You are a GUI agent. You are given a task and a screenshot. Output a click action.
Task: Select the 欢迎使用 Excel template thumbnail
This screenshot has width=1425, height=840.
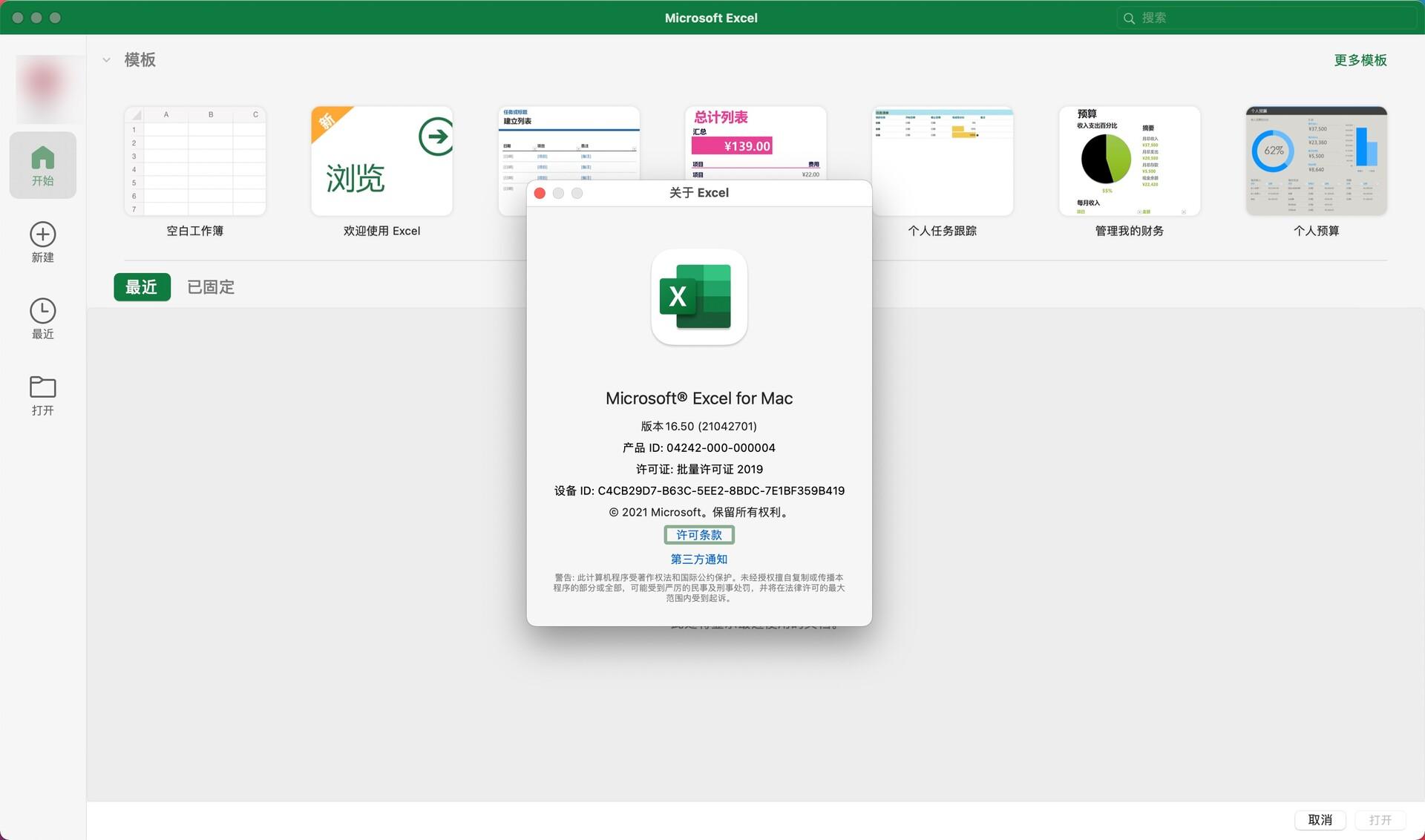tap(381, 161)
